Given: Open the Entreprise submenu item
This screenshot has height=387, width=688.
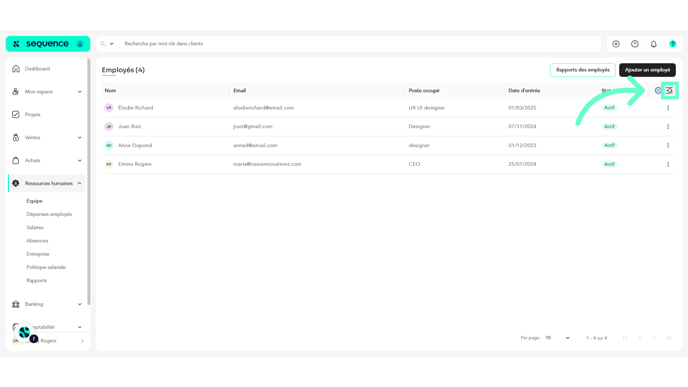Looking at the screenshot, I should tap(38, 254).
